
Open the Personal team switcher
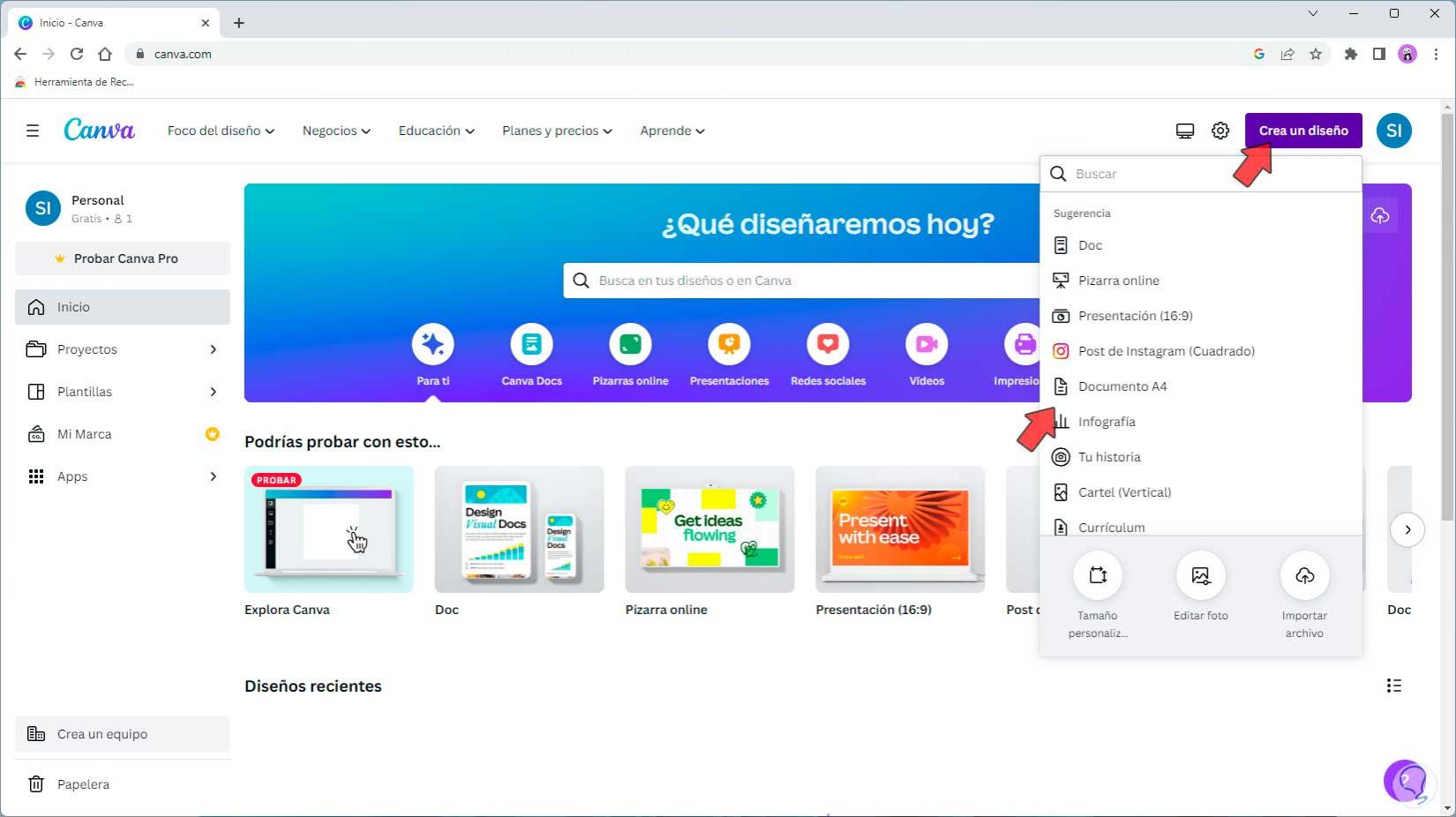(123, 208)
